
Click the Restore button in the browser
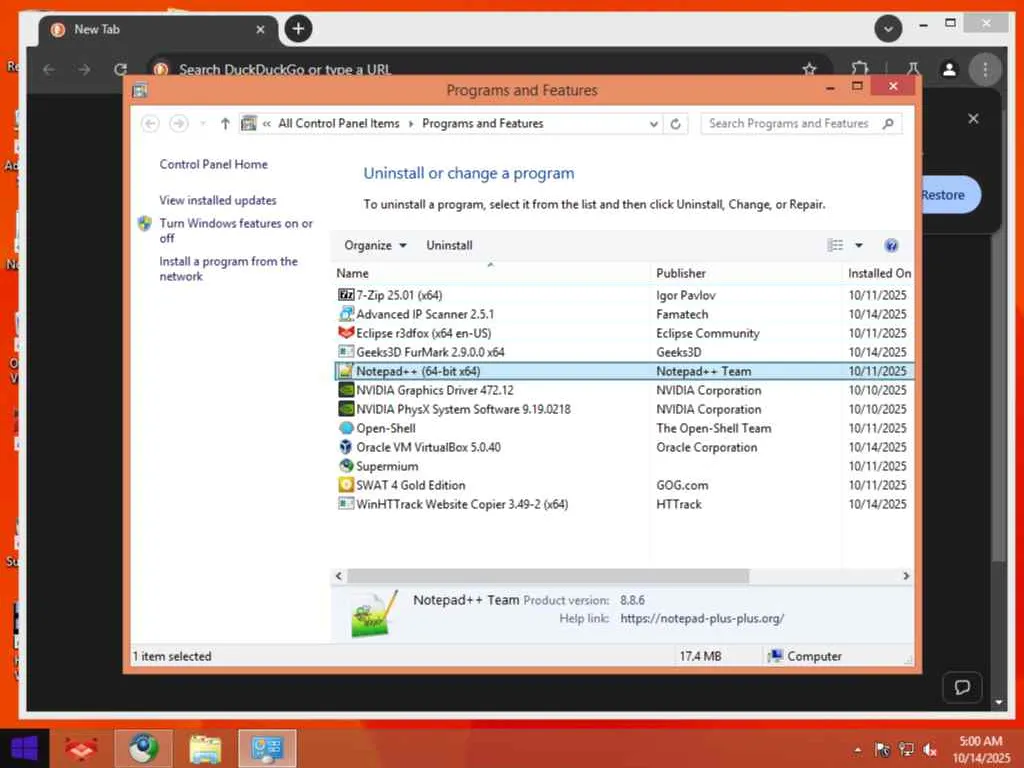tap(950, 195)
